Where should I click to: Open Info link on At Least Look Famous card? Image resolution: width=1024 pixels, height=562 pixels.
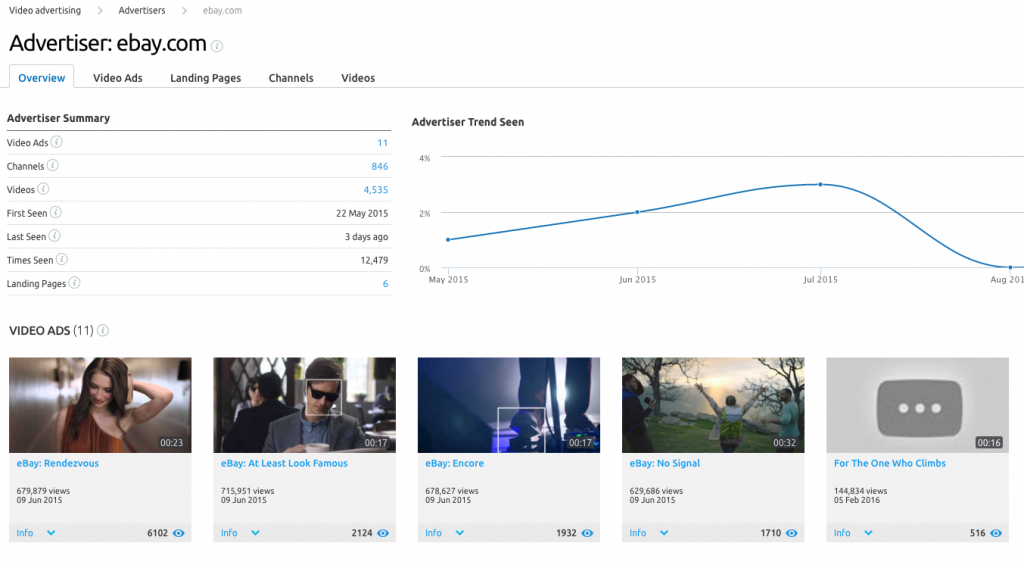pos(229,533)
